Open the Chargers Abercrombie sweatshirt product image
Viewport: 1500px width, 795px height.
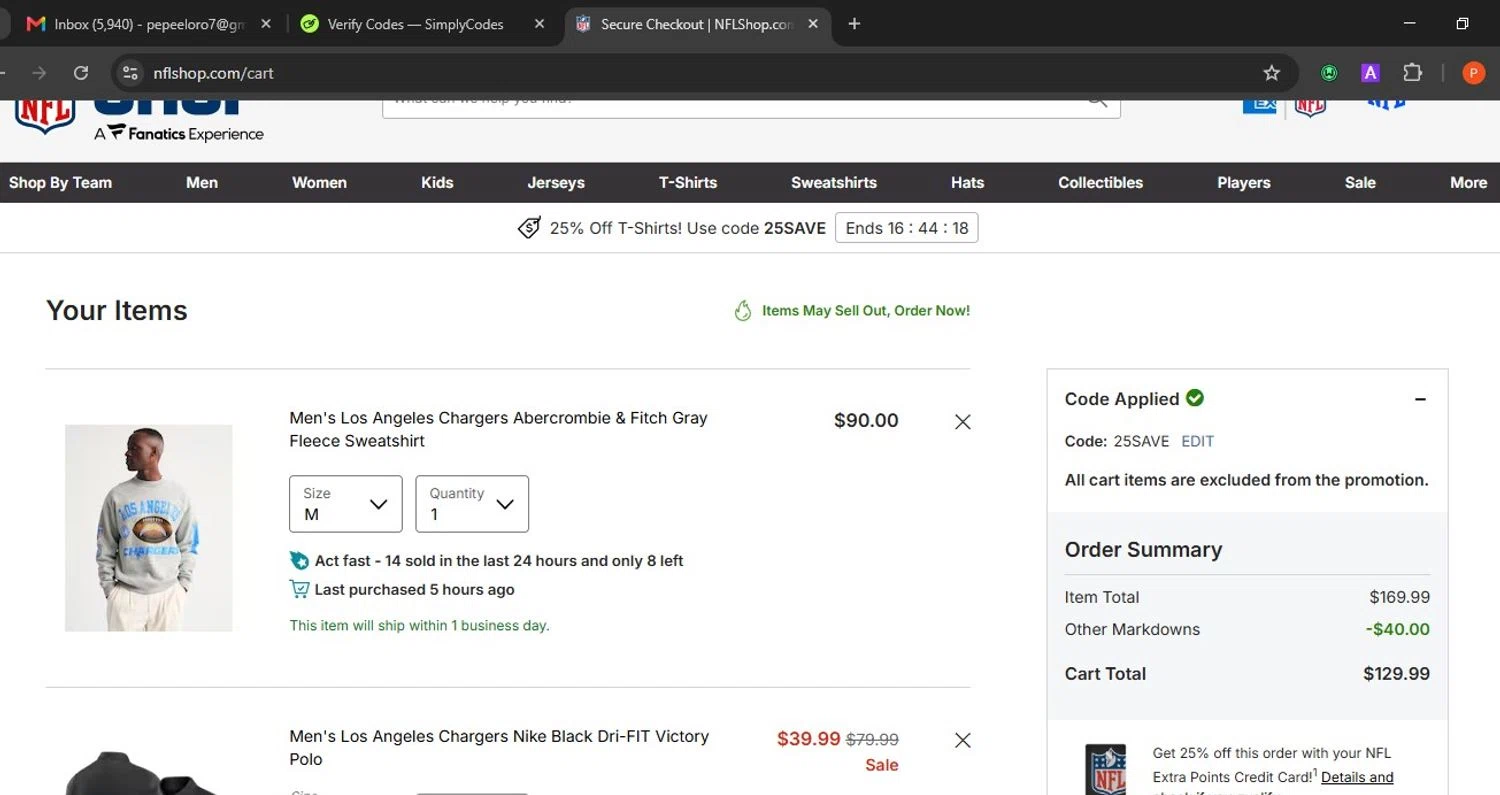pos(149,528)
